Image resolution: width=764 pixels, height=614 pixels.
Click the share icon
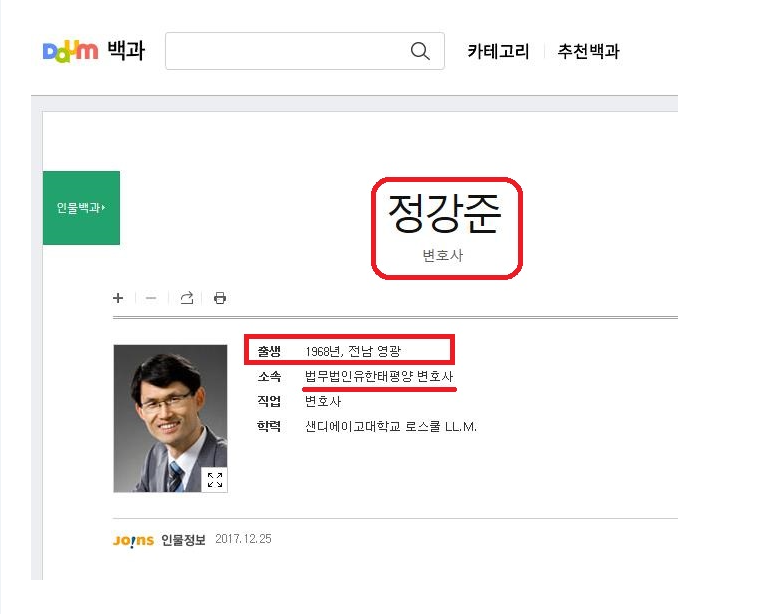point(186,297)
